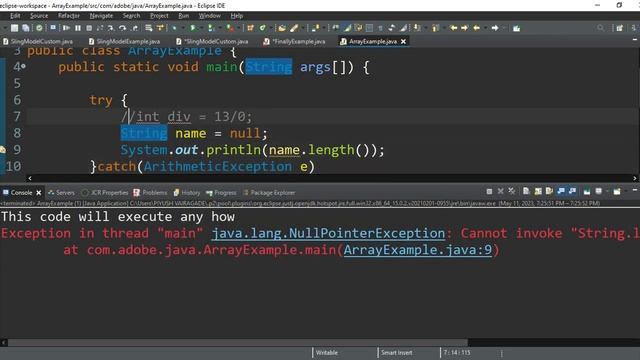Image resolution: width=640 pixels, height=360 pixels.
Task: Click Remove Launch X icon in console
Action: pos(500,191)
